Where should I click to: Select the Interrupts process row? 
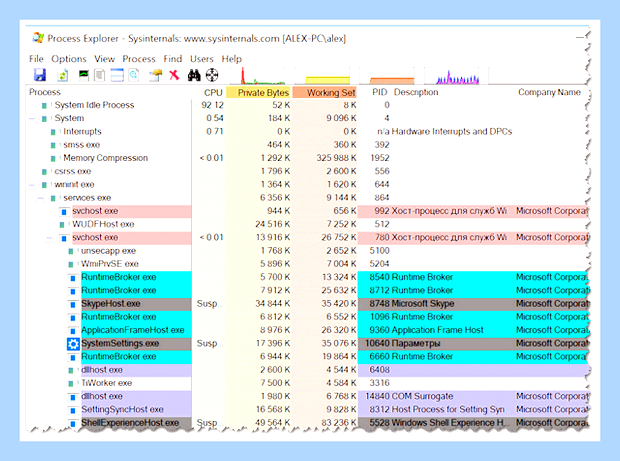pos(307,132)
